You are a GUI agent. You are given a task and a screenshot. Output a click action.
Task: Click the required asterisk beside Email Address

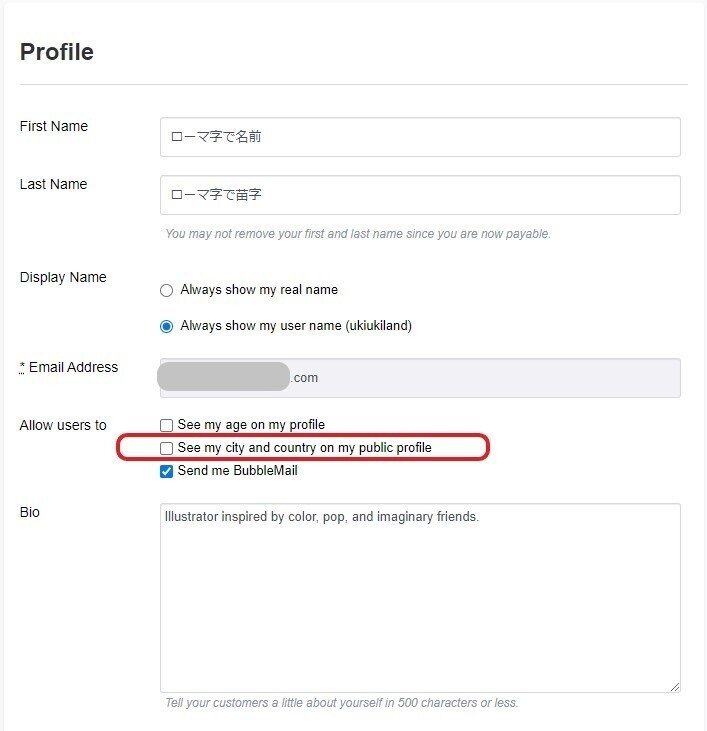23,368
